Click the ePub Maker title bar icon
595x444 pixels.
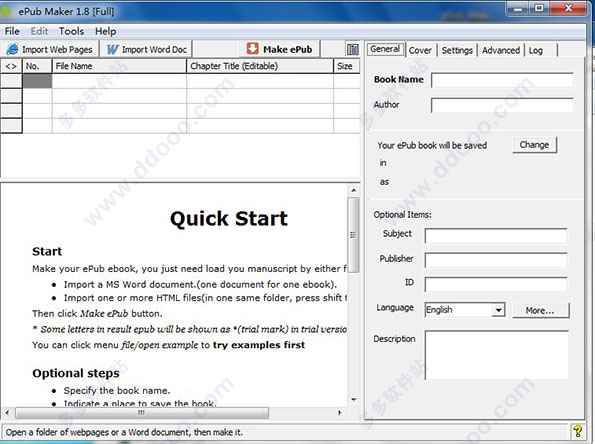point(6,11)
